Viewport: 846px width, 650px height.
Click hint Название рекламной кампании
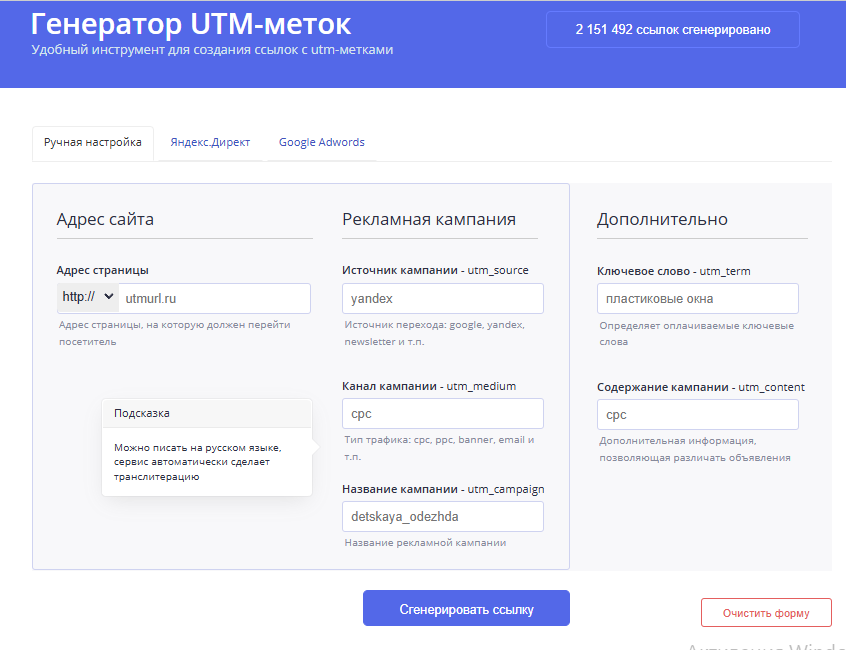click(x=425, y=543)
